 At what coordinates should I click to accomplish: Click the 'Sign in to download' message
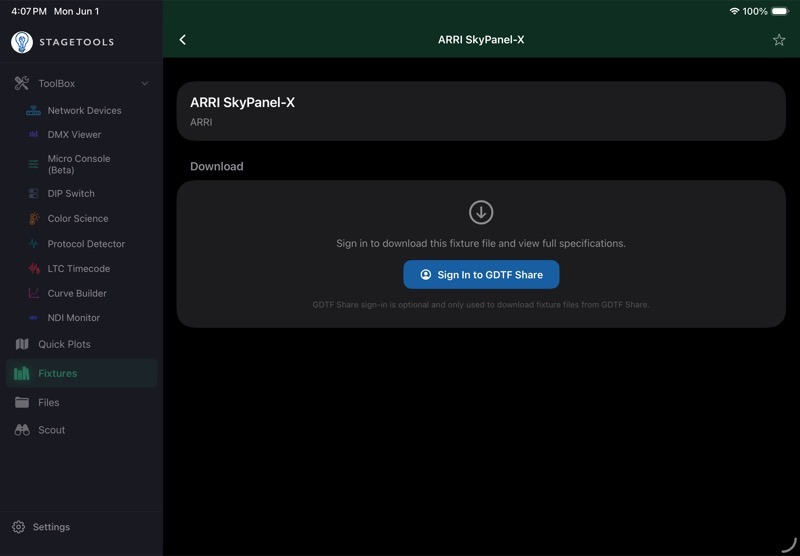481,243
